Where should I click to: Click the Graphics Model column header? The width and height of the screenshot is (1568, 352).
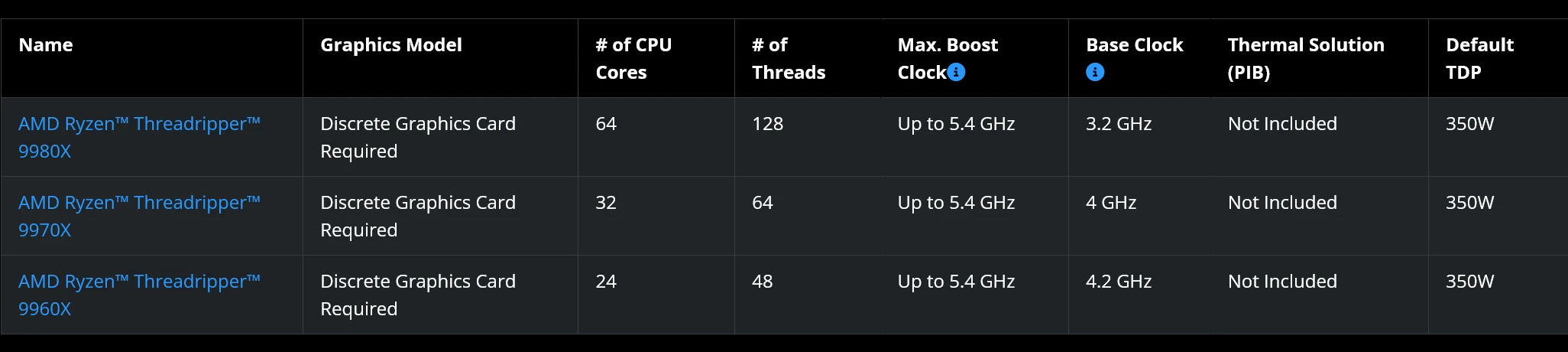pyautogui.click(x=391, y=44)
